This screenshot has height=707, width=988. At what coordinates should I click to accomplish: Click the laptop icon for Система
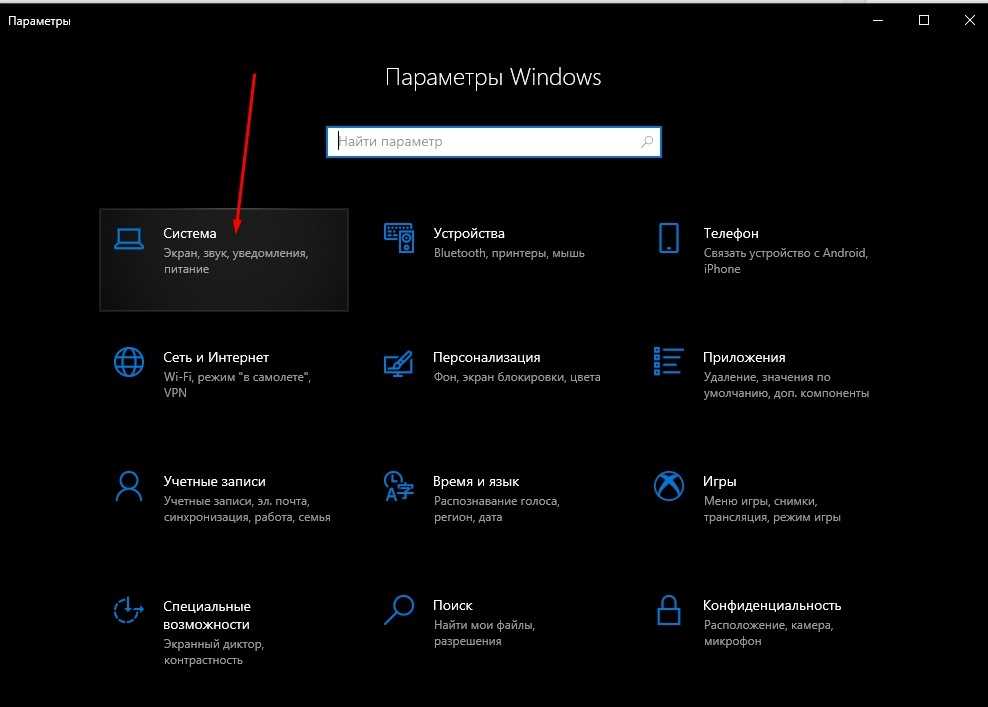point(128,238)
